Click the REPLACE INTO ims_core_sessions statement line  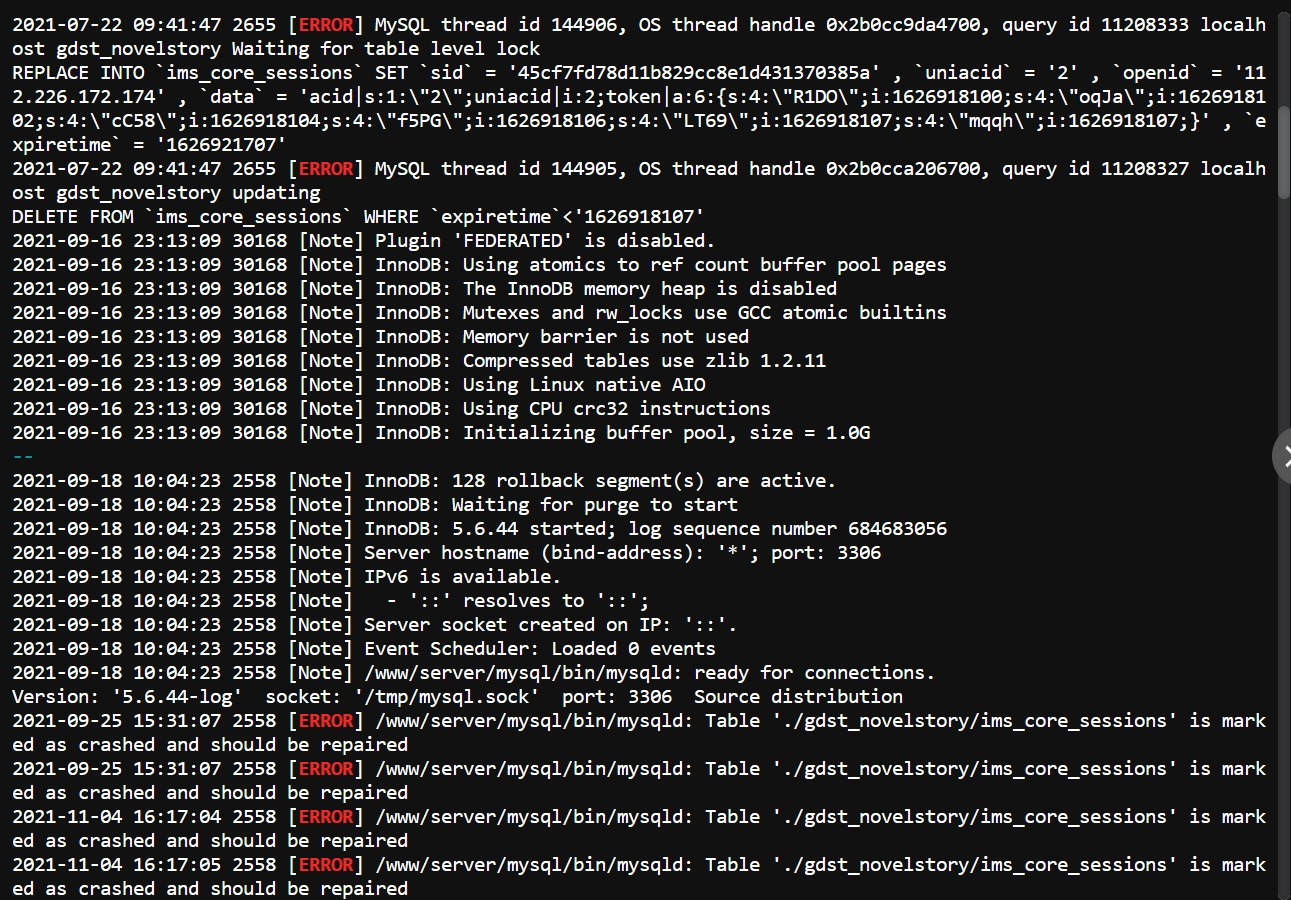click(x=639, y=73)
